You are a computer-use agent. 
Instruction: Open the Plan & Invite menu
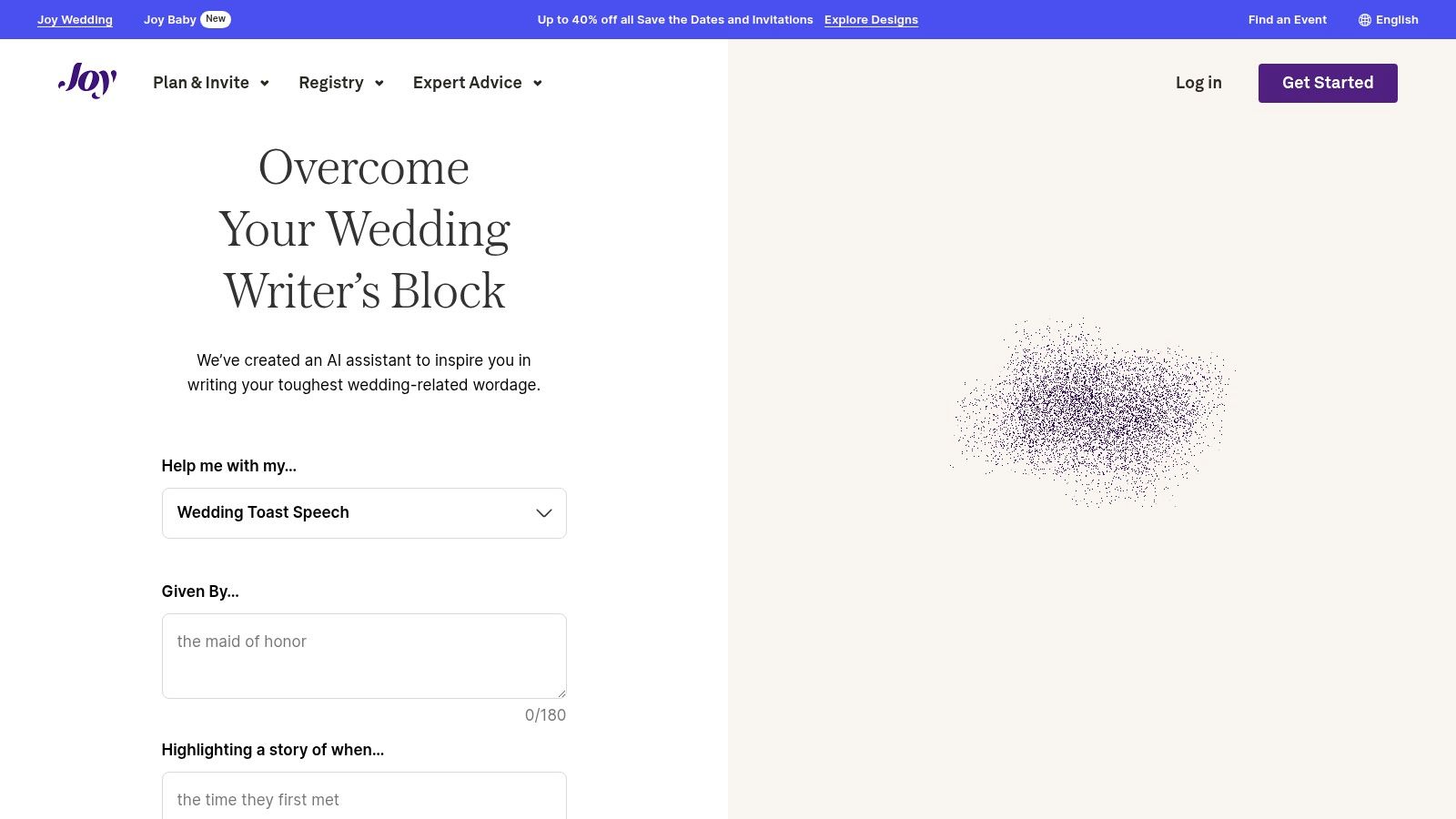pyautogui.click(x=201, y=83)
